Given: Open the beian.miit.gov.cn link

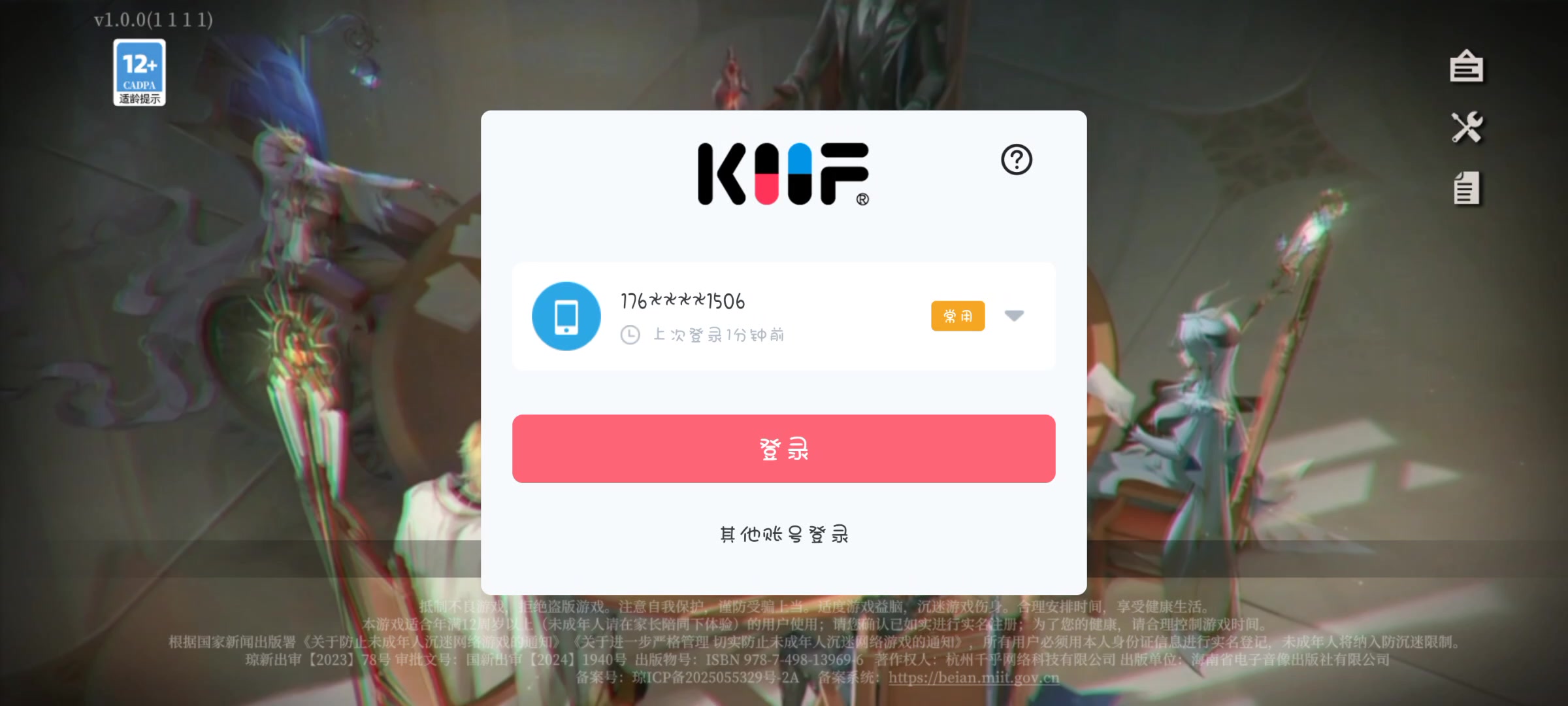Looking at the screenshot, I should pos(973,678).
